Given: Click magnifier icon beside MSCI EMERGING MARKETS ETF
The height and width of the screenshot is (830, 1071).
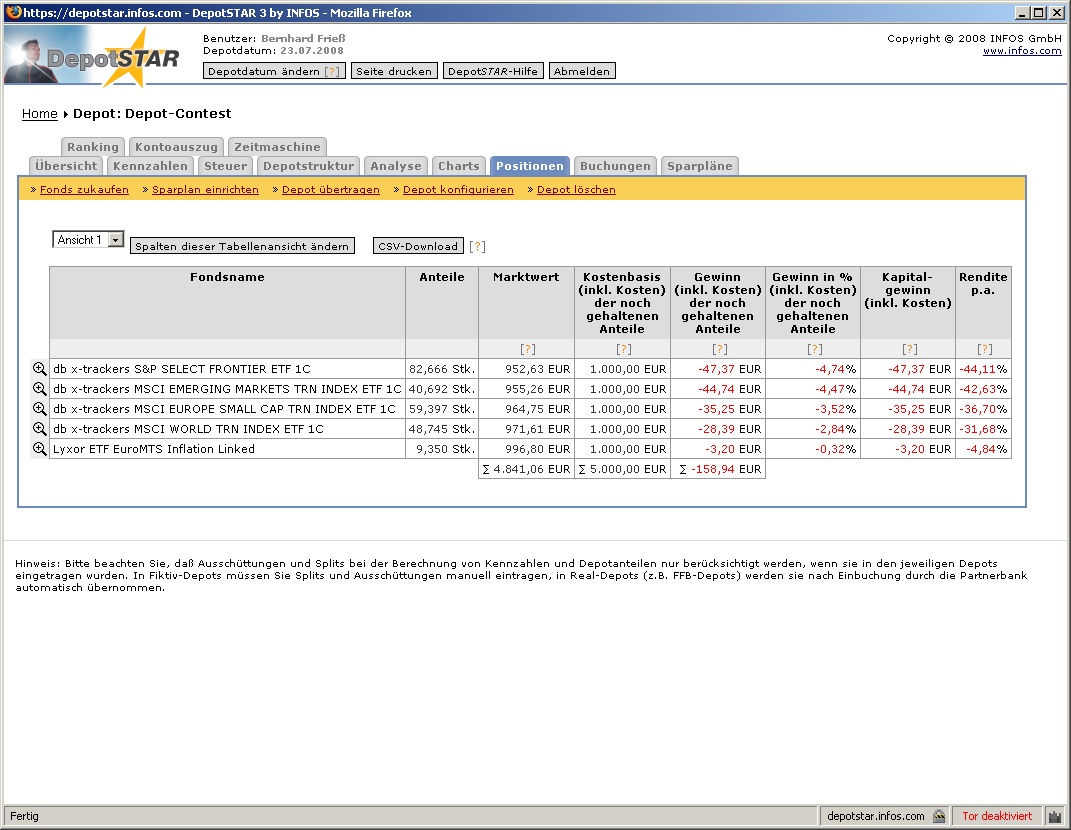Looking at the screenshot, I should [40, 389].
